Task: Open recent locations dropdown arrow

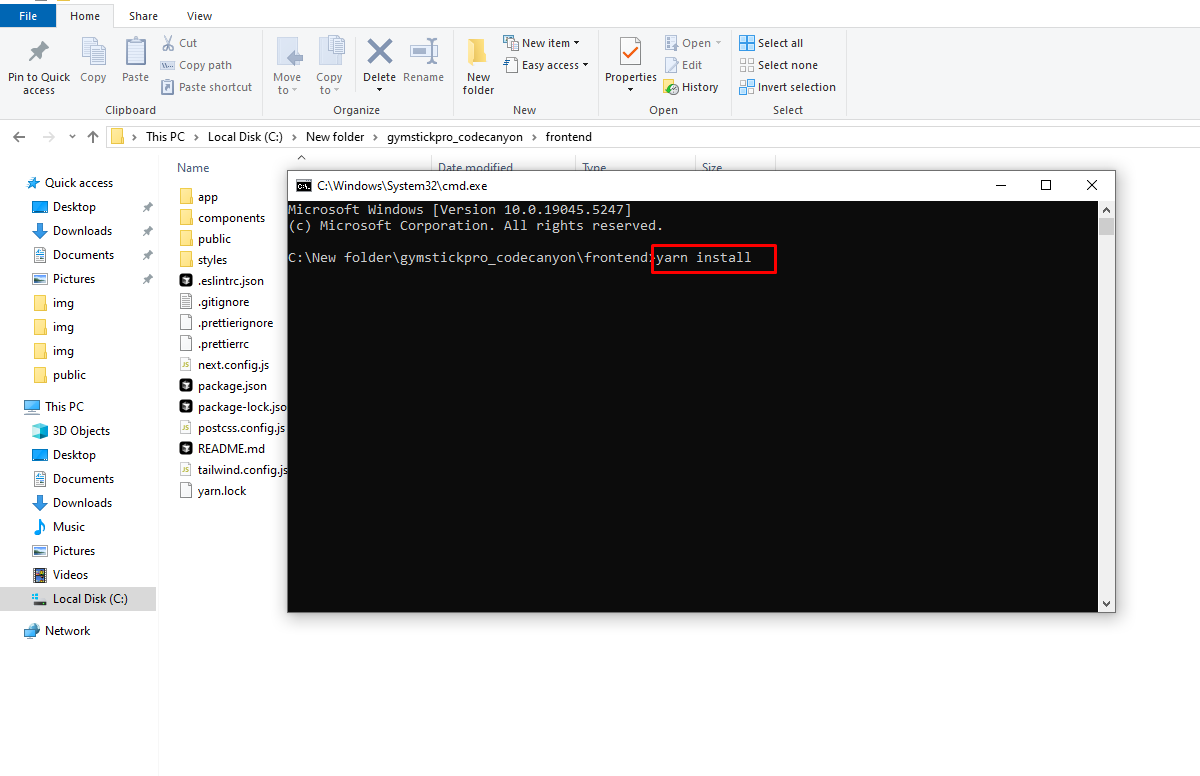Action: 71,137
